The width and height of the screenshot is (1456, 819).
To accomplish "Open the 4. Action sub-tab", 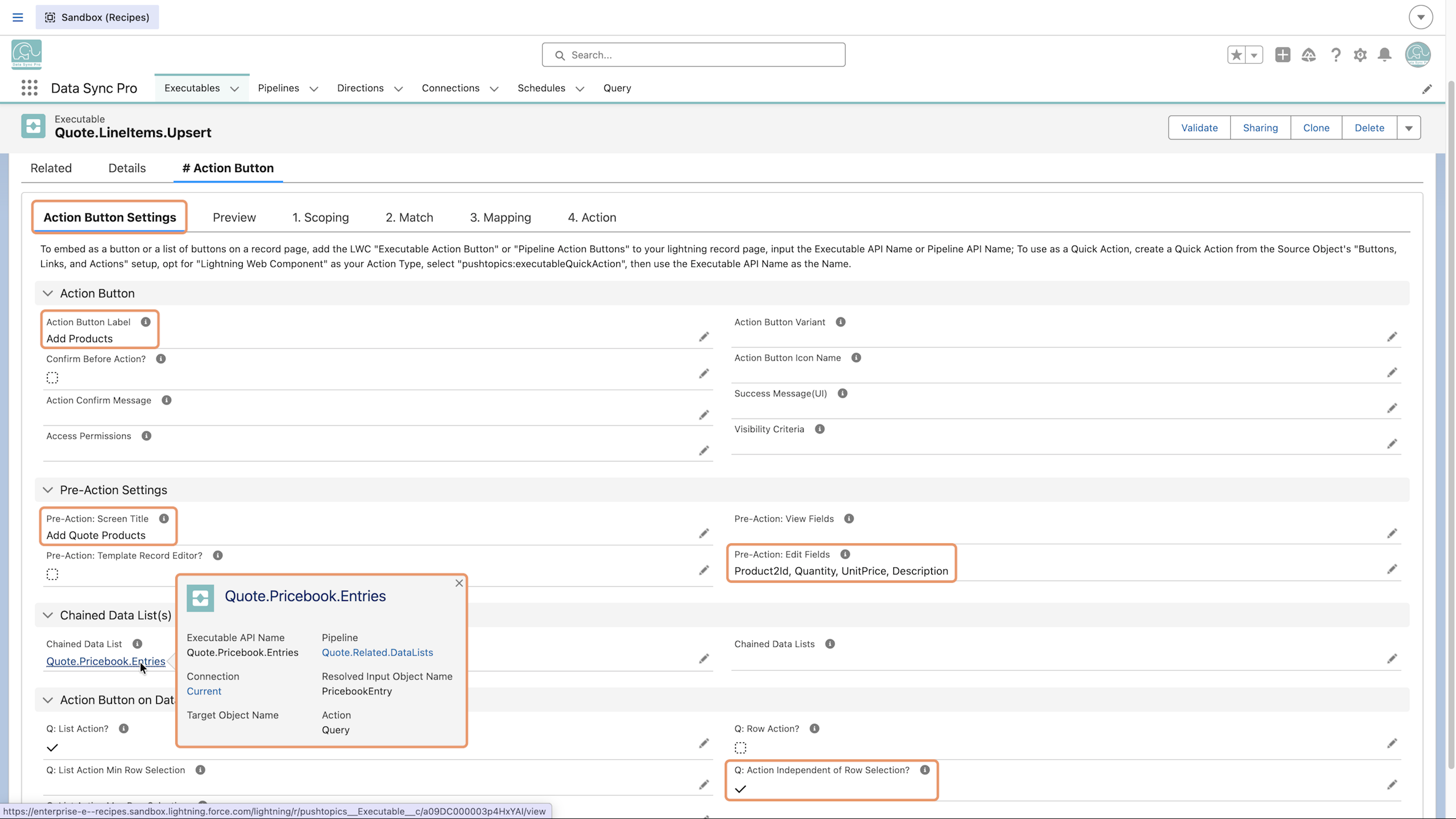I will (592, 218).
